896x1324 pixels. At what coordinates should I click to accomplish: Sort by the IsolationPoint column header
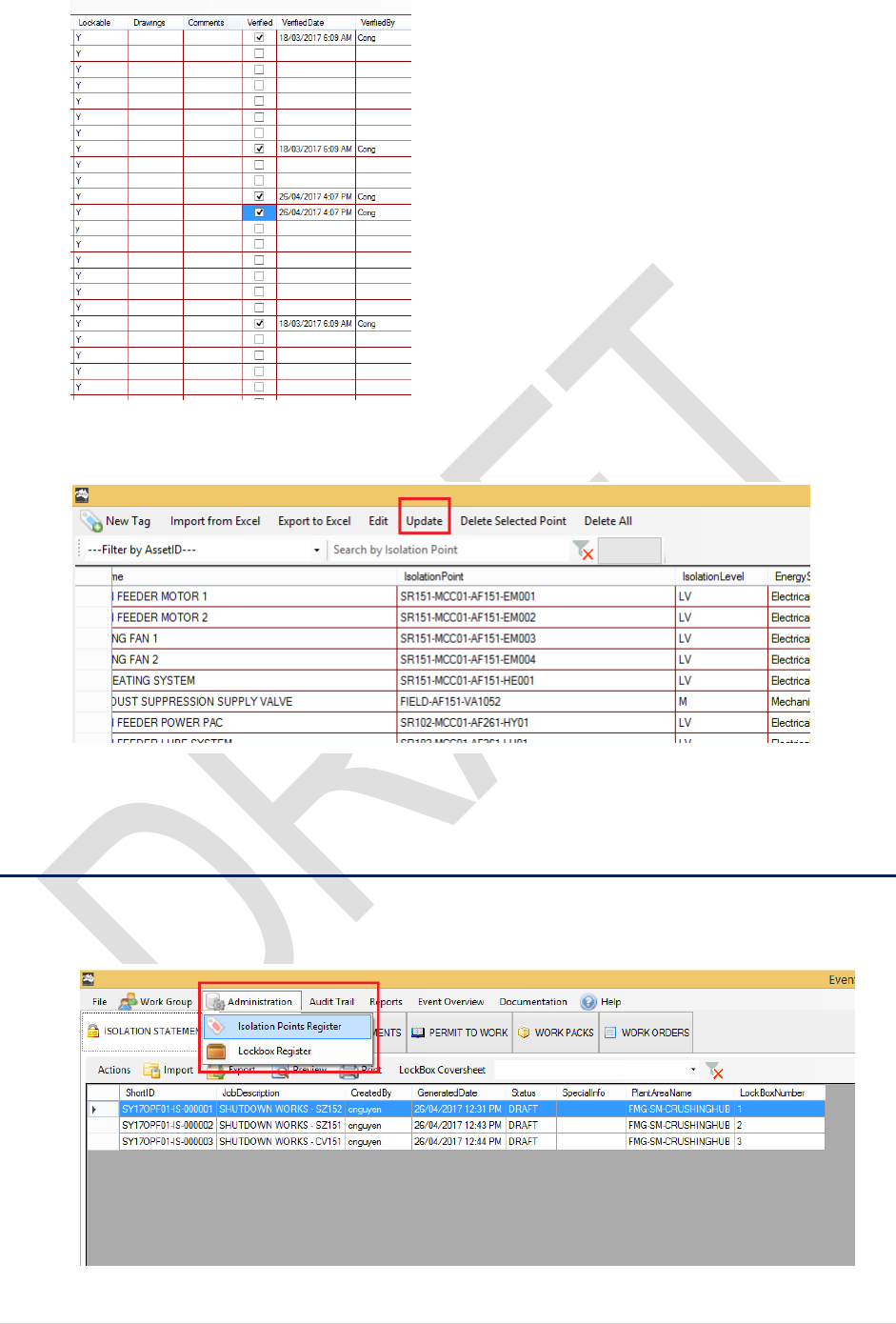(535, 576)
